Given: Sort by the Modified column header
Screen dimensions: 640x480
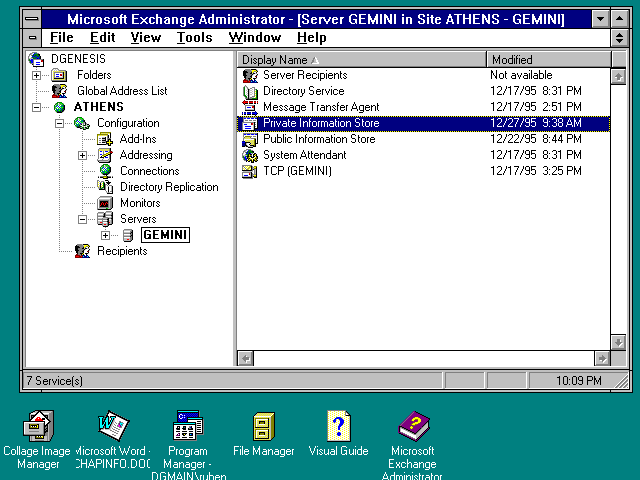Looking at the screenshot, I should (549, 60).
